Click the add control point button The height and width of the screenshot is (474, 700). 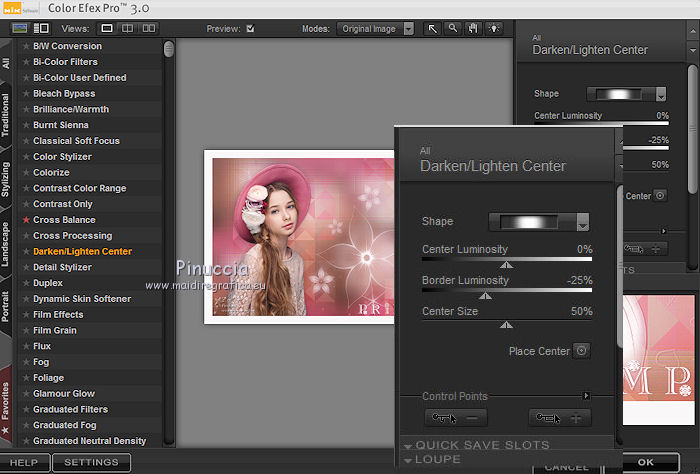[560, 418]
